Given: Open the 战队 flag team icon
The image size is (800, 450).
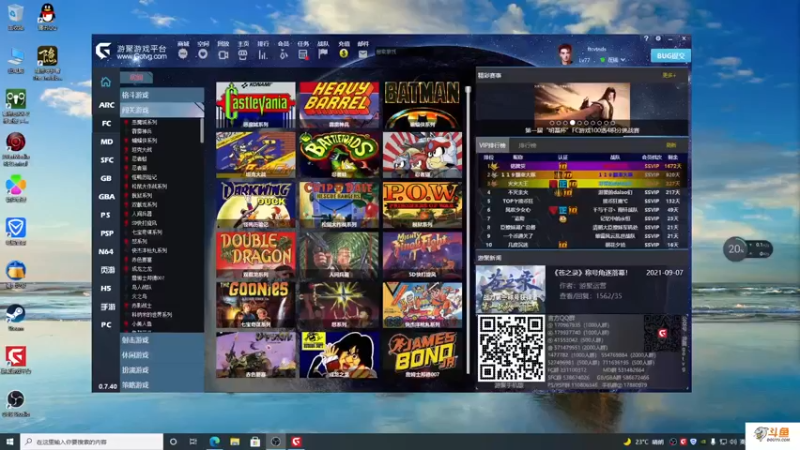Looking at the screenshot, I should [x=323, y=54].
